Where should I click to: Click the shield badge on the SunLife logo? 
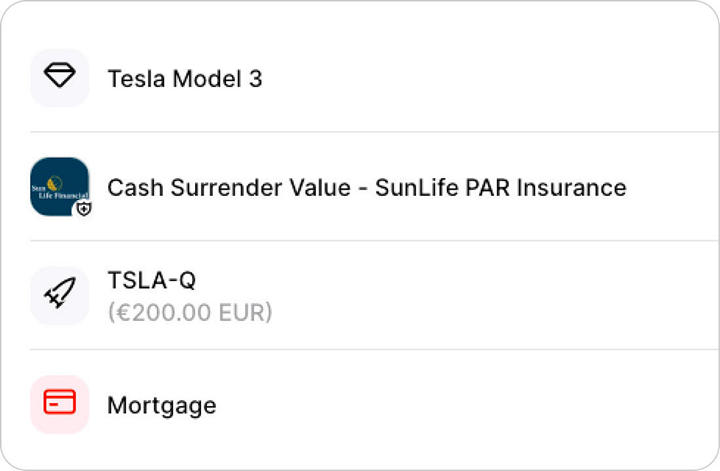pos(83,209)
